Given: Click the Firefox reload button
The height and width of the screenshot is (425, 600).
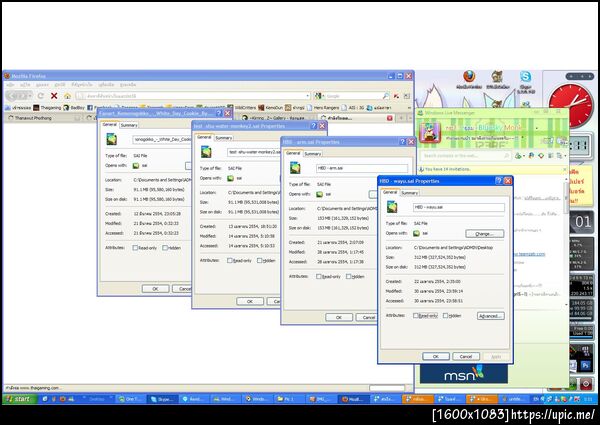Looking at the screenshot, I should click(x=41, y=96).
